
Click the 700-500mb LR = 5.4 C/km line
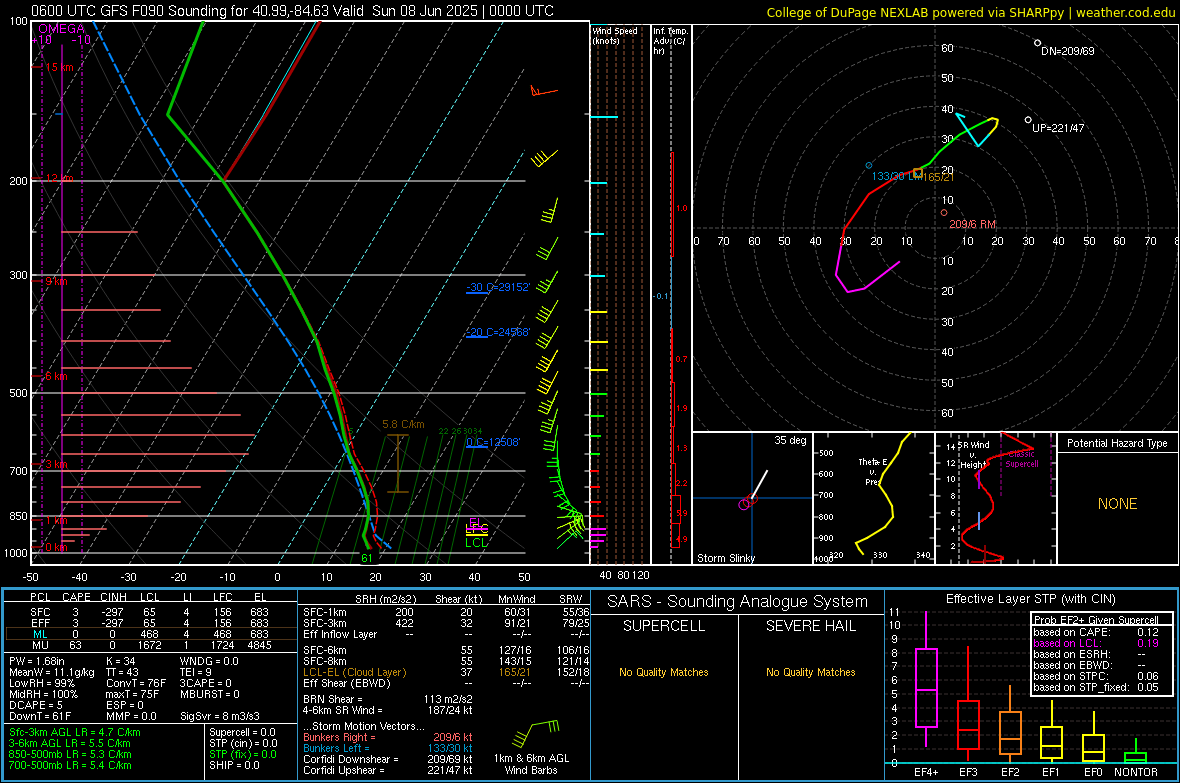coord(70,765)
